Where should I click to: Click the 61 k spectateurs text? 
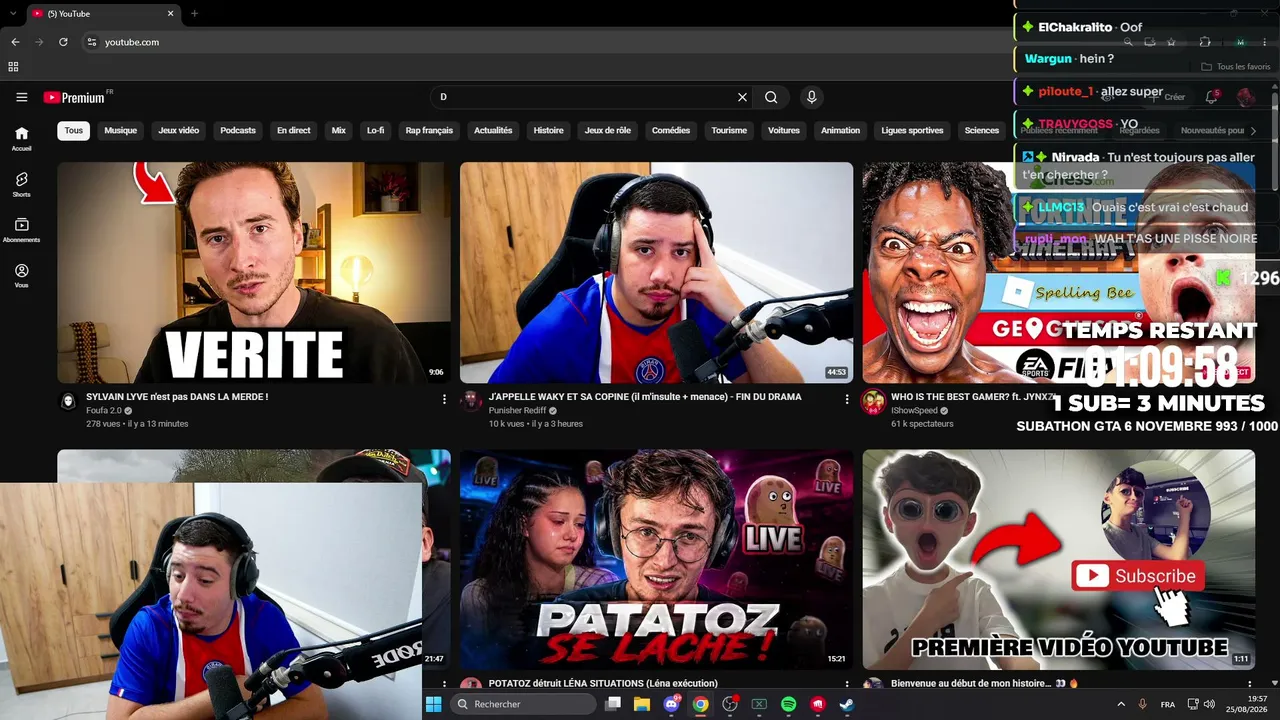tap(922, 424)
